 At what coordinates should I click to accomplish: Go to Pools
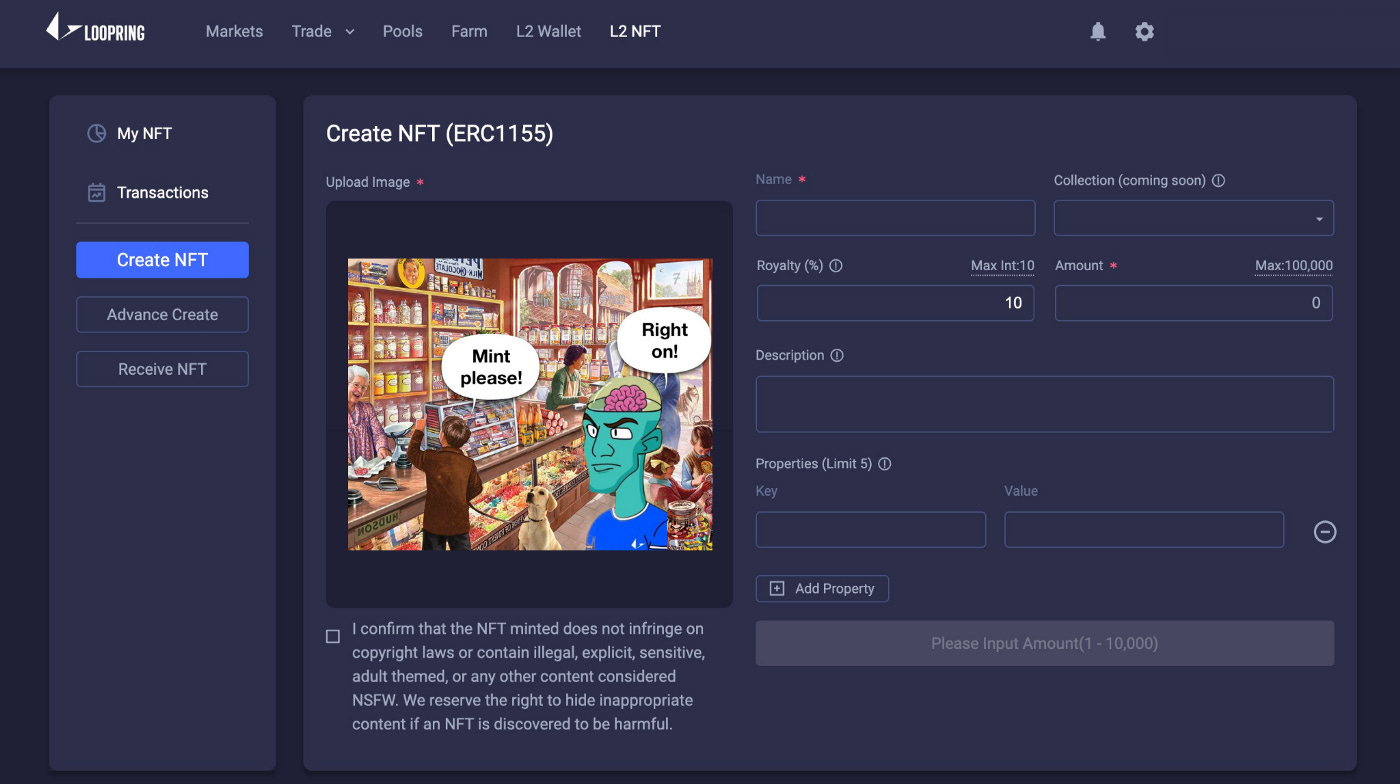(403, 31)
